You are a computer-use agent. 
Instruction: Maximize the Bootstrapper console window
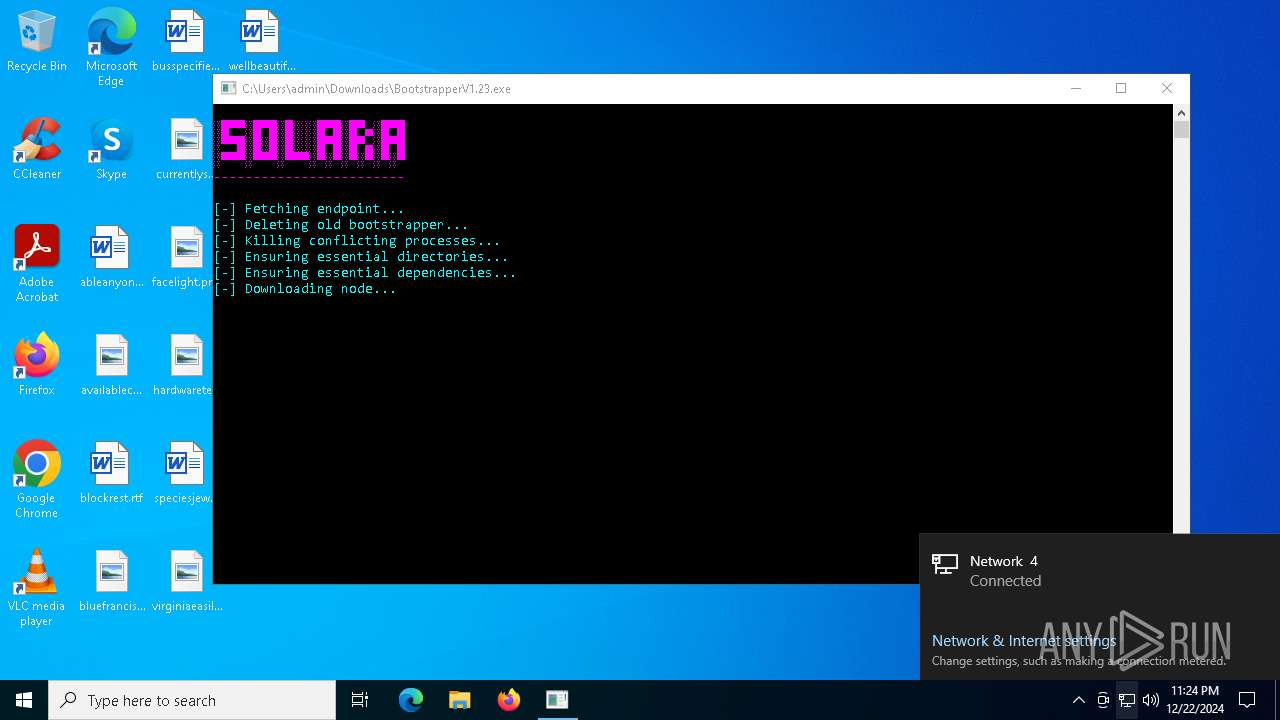tap(1121, 88)
